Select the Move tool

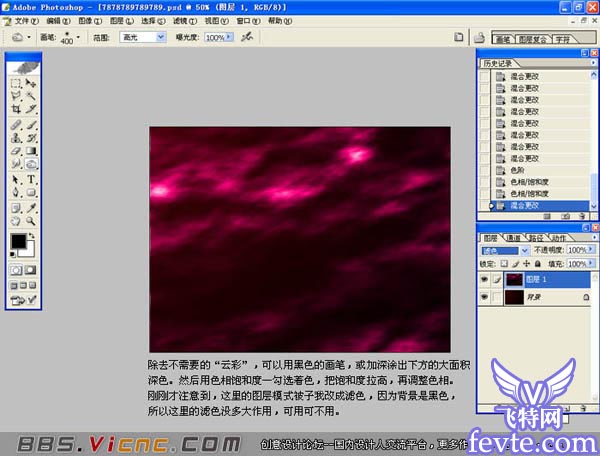pyautogui.click(x=31, y=83)
